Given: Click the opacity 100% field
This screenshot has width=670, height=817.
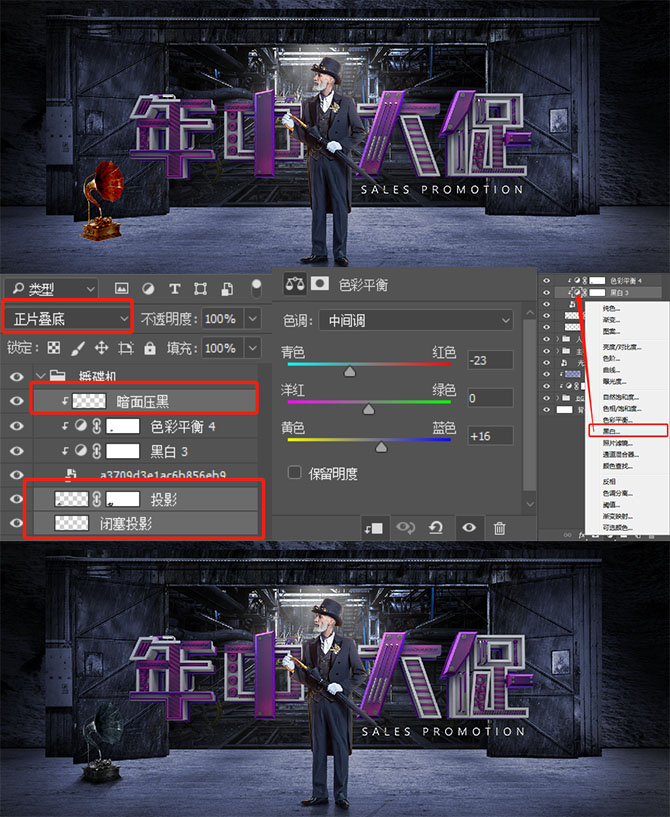Looking at the screenshot, I should [x=223, y=318].
